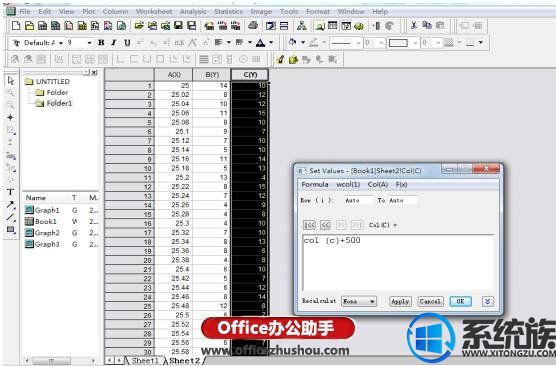556x366 pixels.
Task: Open the F(x) menu in Set Values
Action: [401, 184]
